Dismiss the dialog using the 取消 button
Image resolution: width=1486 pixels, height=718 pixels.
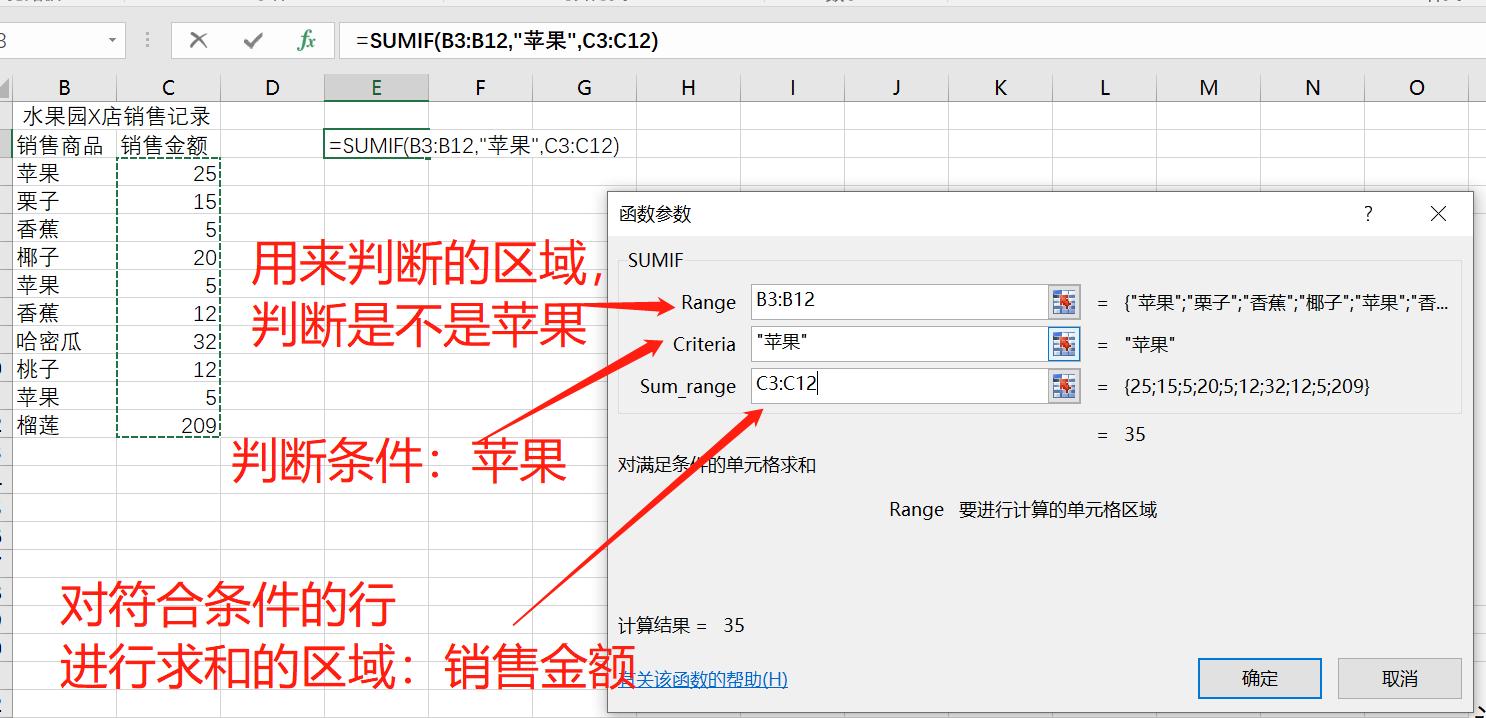coord(1399,678)
